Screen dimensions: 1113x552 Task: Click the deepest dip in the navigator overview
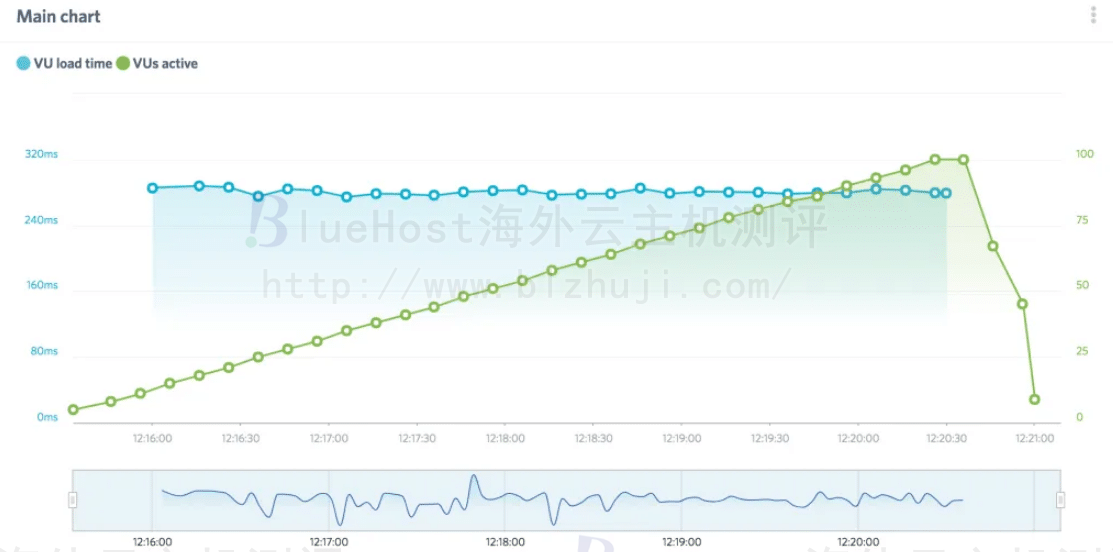pos(553,523)
